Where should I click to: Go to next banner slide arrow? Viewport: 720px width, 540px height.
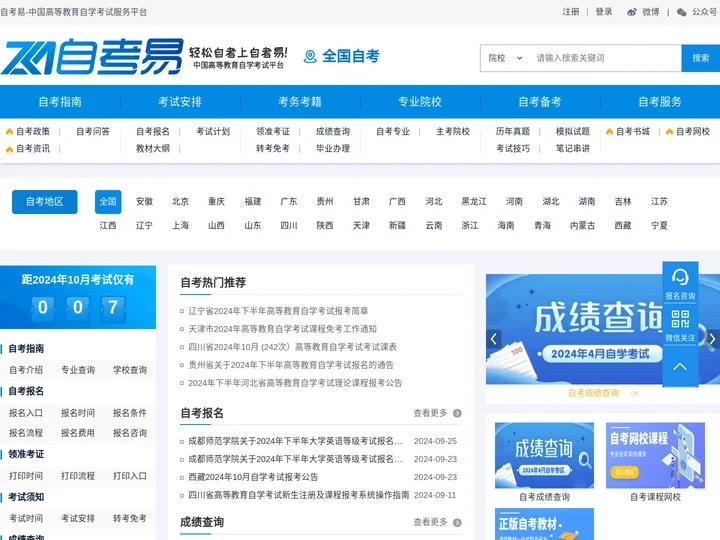[712, 339]
